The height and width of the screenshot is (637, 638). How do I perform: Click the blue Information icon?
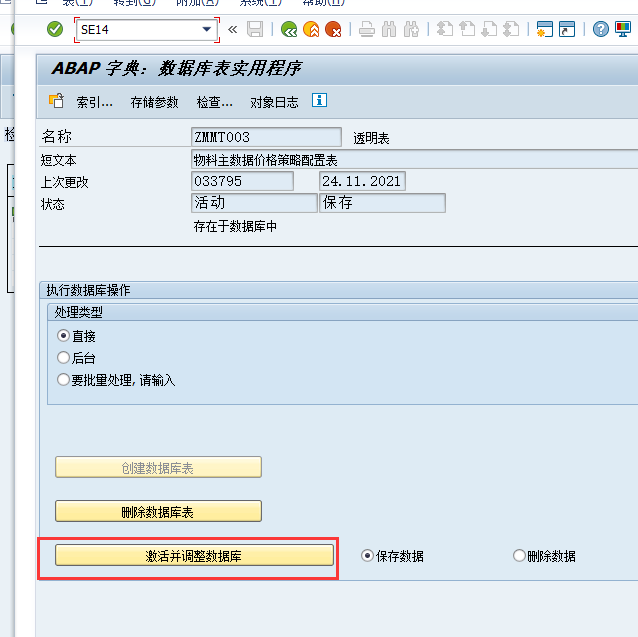coord(319,101)
